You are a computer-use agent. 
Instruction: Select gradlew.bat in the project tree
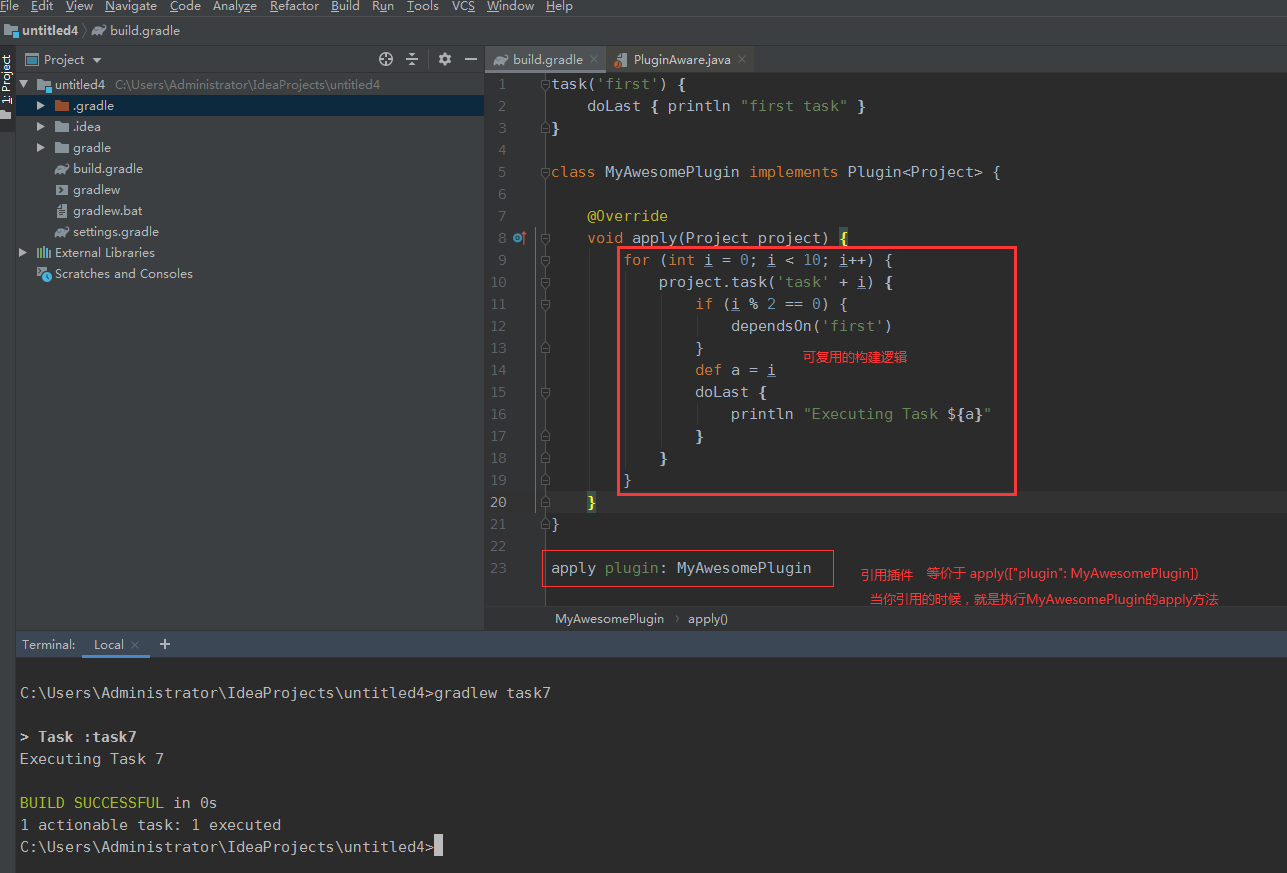108,211
